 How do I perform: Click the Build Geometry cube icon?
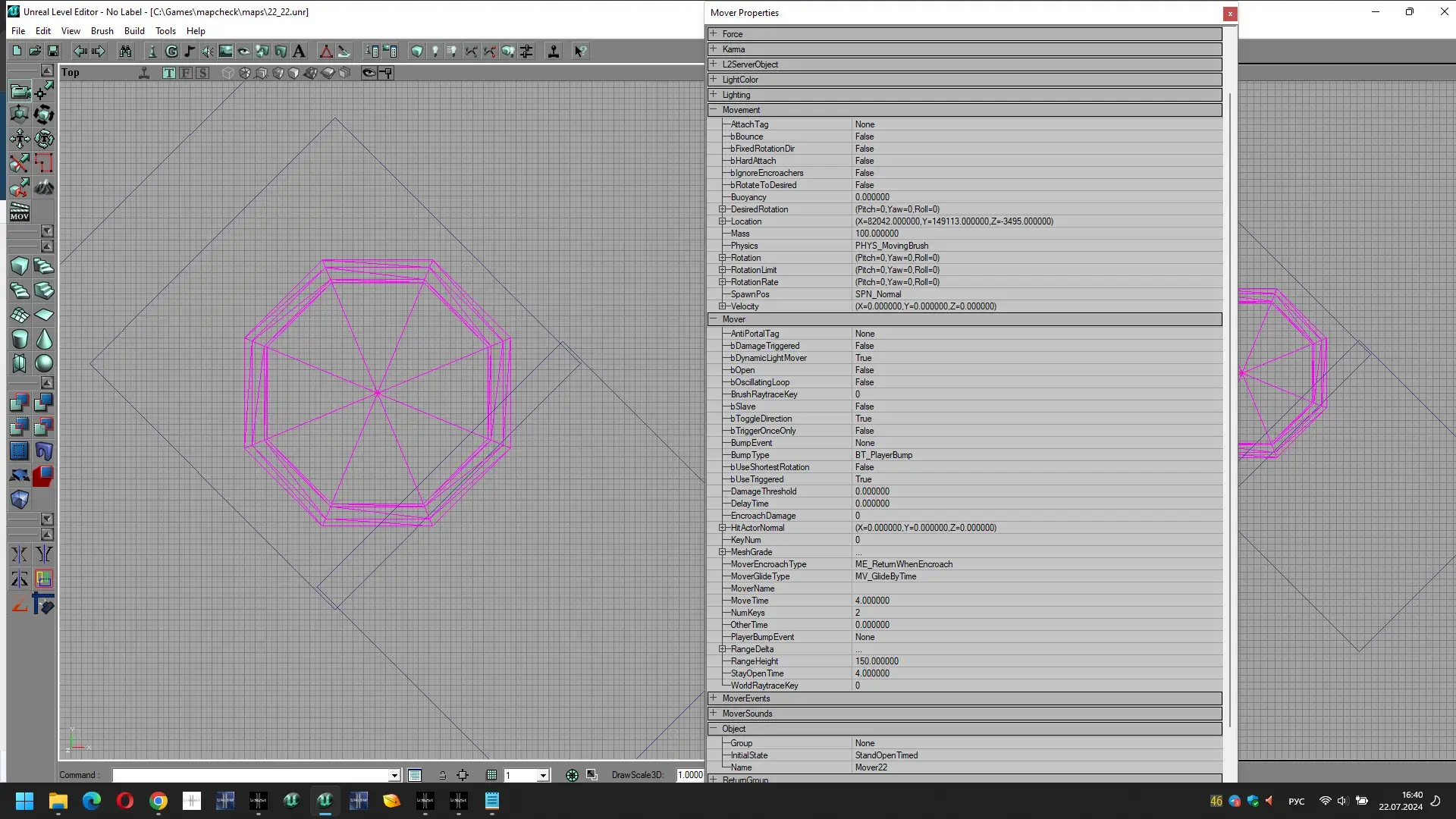[x=417, y=51]
